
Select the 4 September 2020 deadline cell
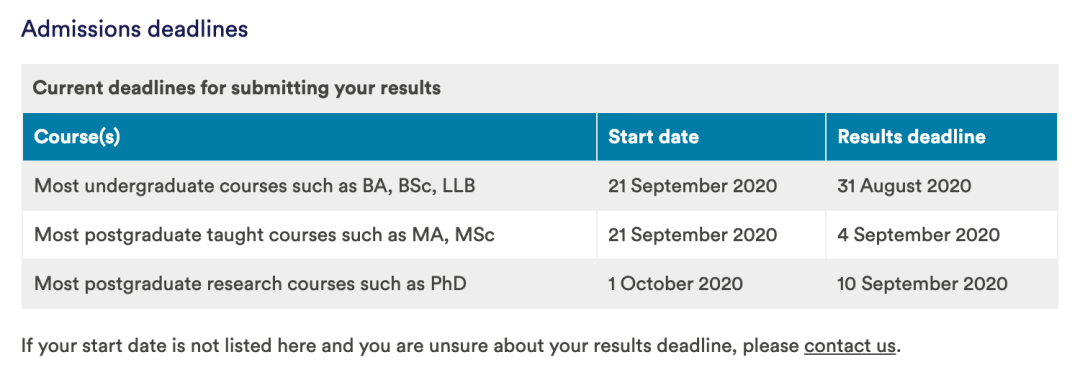(x=918, y=235)
